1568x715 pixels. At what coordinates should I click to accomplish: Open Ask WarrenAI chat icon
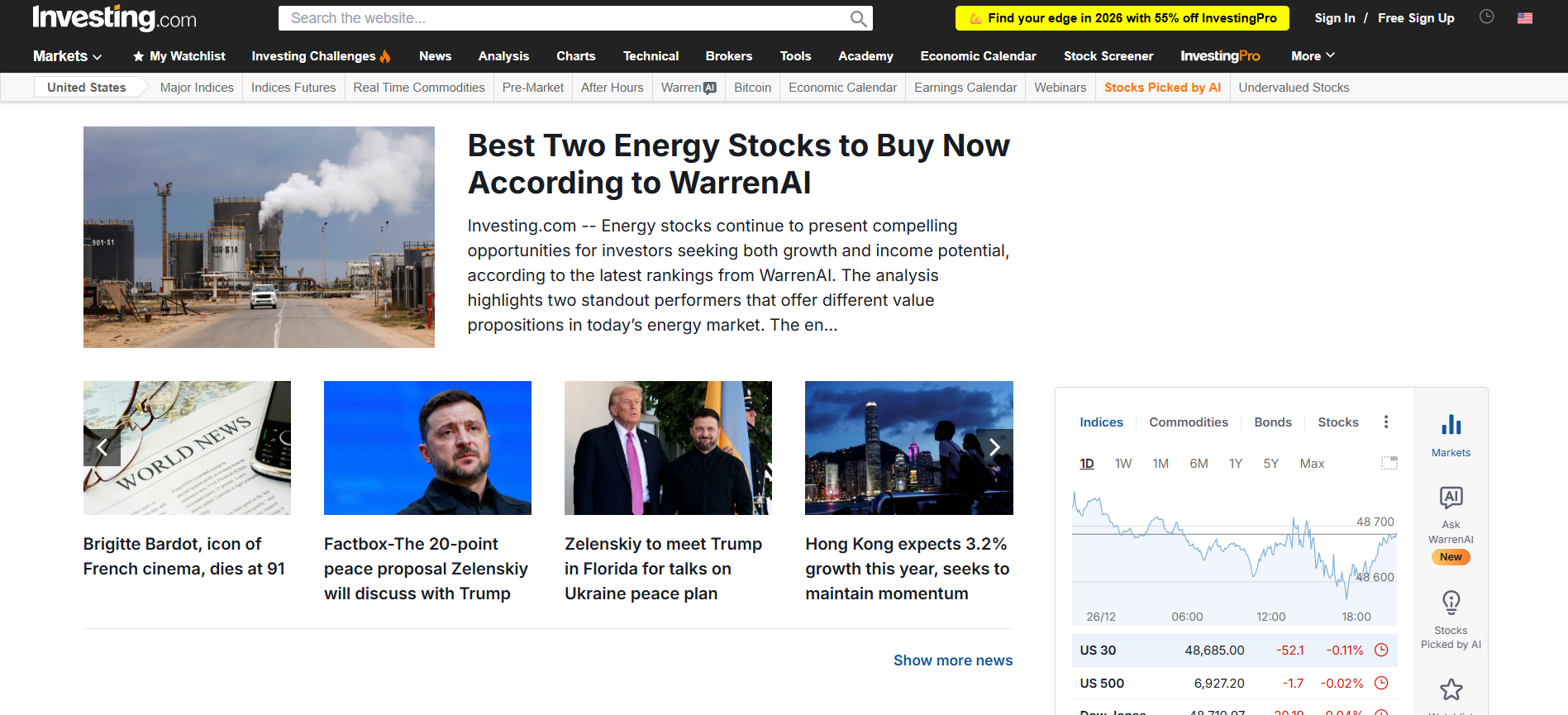[x=1451, y=498]
